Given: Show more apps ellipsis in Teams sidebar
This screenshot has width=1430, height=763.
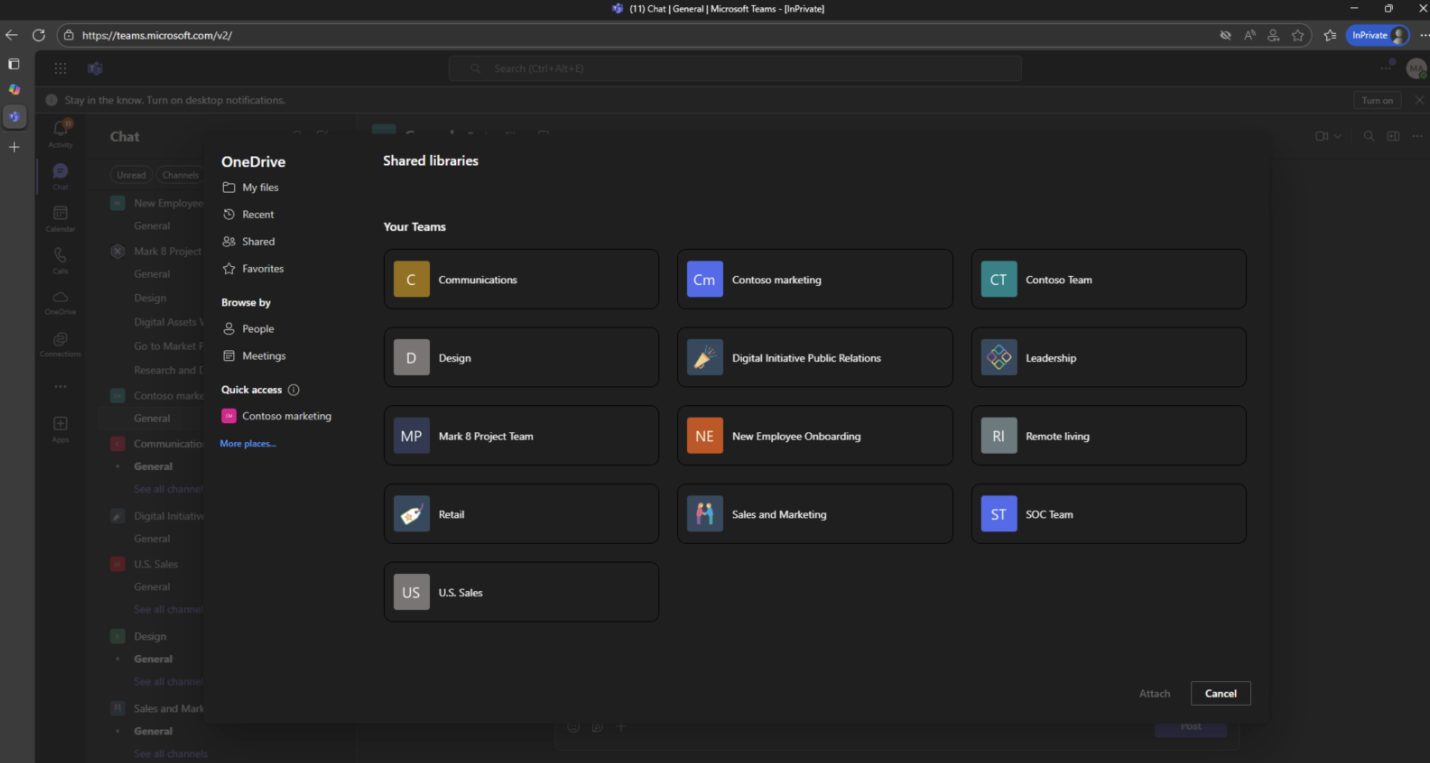Looking at the screenshot, I should pos(60,386).
